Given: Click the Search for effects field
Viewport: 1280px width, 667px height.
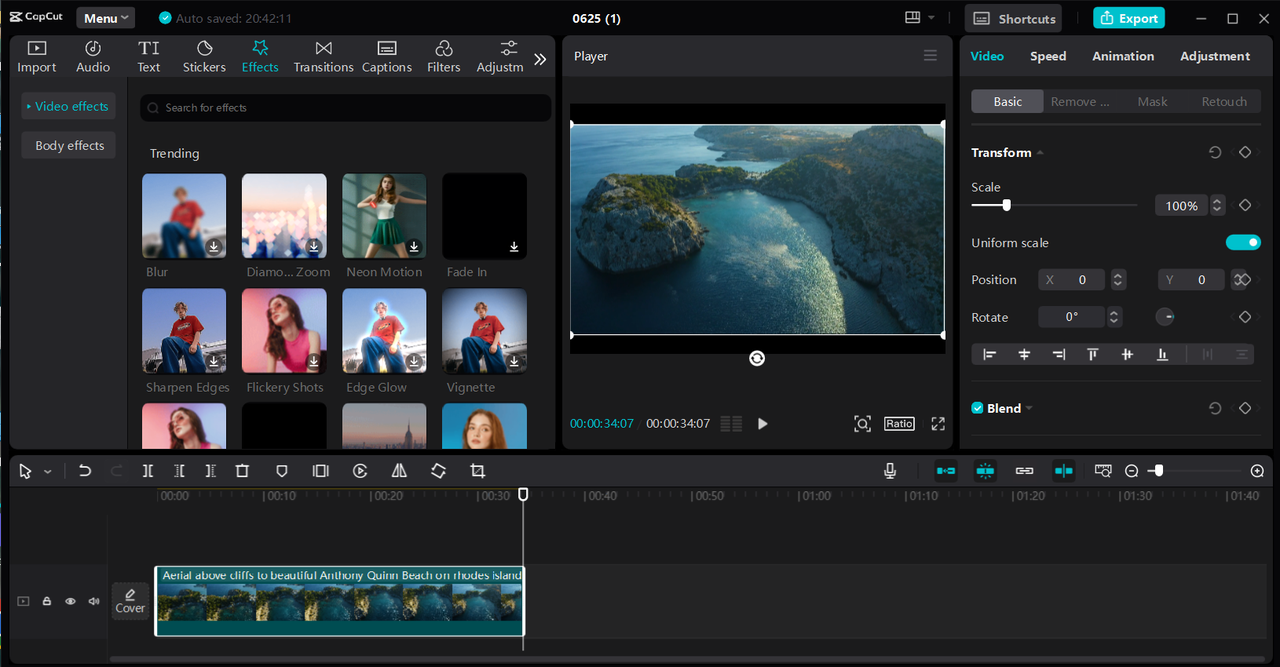Looking at the screenshot, I should 346,107.
